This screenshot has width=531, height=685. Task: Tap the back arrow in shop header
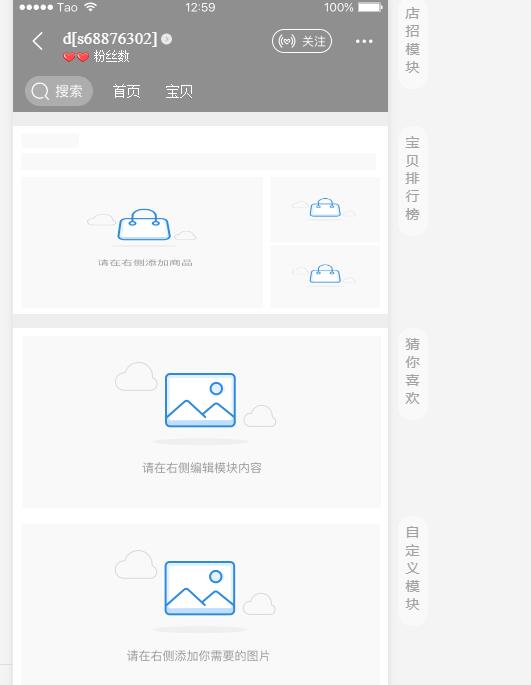[38, 42]
